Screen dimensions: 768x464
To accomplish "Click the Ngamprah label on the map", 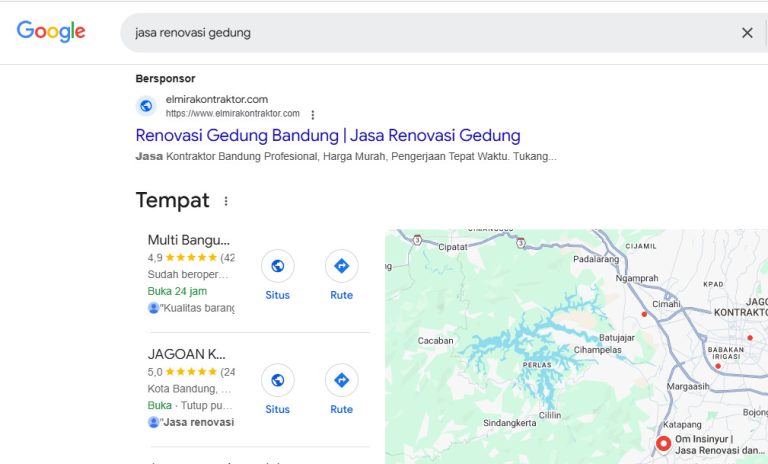I will click(x=637, y=278).
